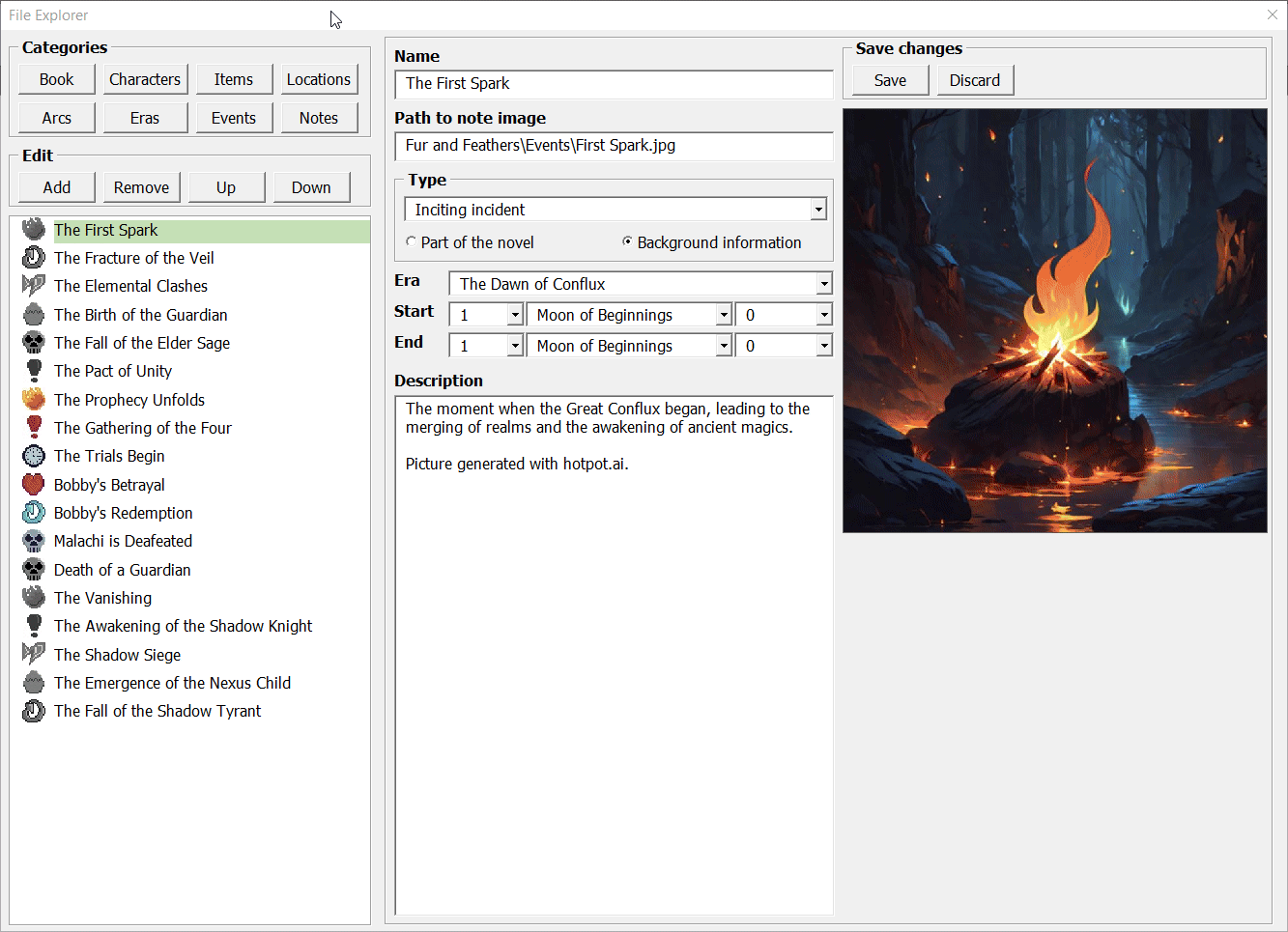Click the egg icon beside The Birth of the Guardian

34,315
